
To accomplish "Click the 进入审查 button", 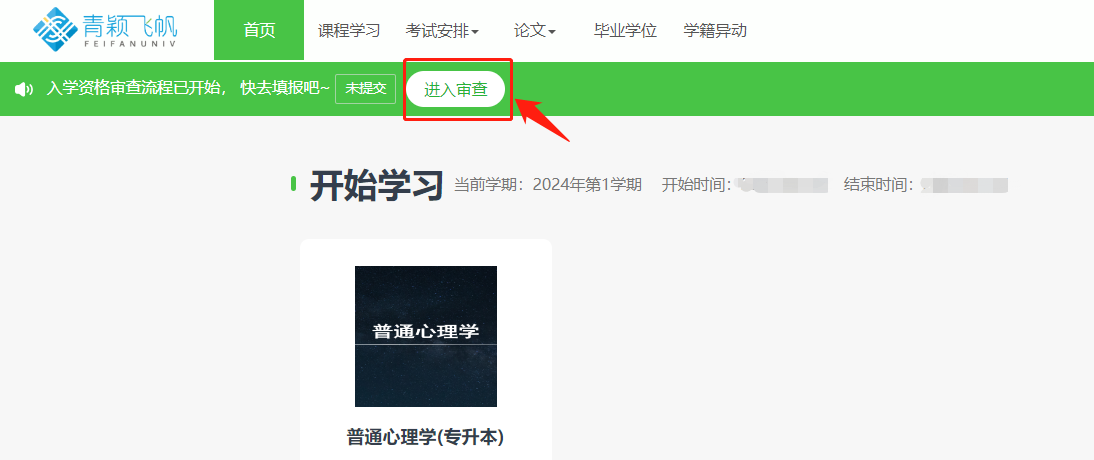I will click(456, 89).
